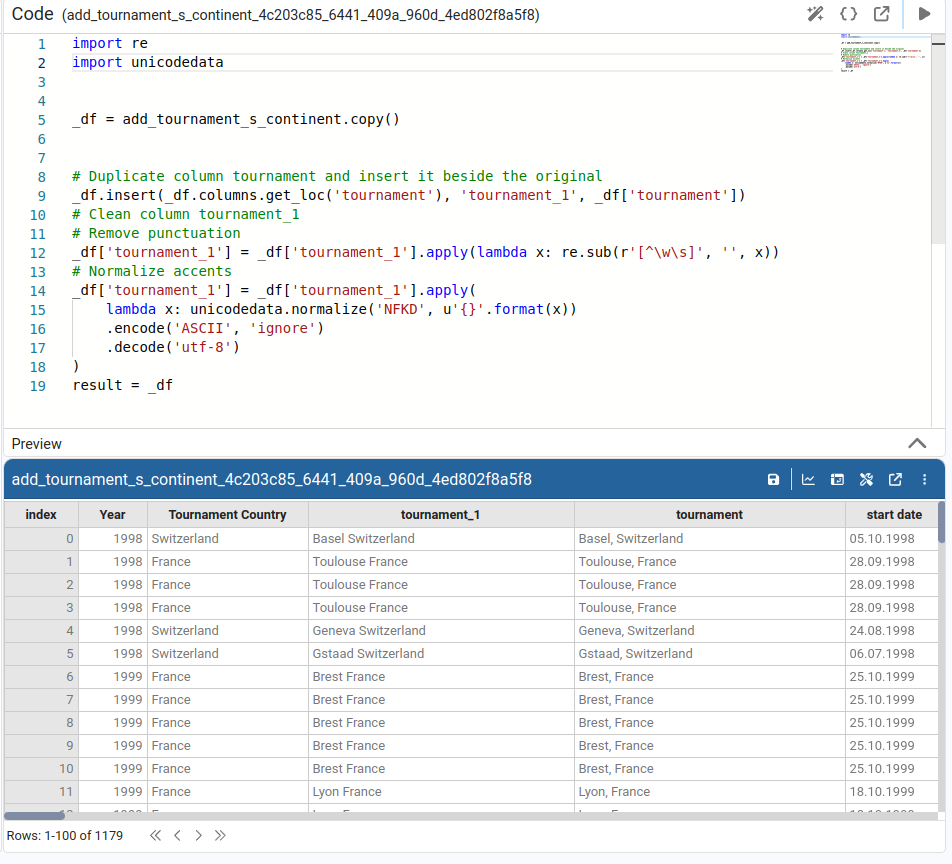This screenshot has height=864, width=952.
Task: Collapse the Preview section chevron
Action: pos(916,443)
